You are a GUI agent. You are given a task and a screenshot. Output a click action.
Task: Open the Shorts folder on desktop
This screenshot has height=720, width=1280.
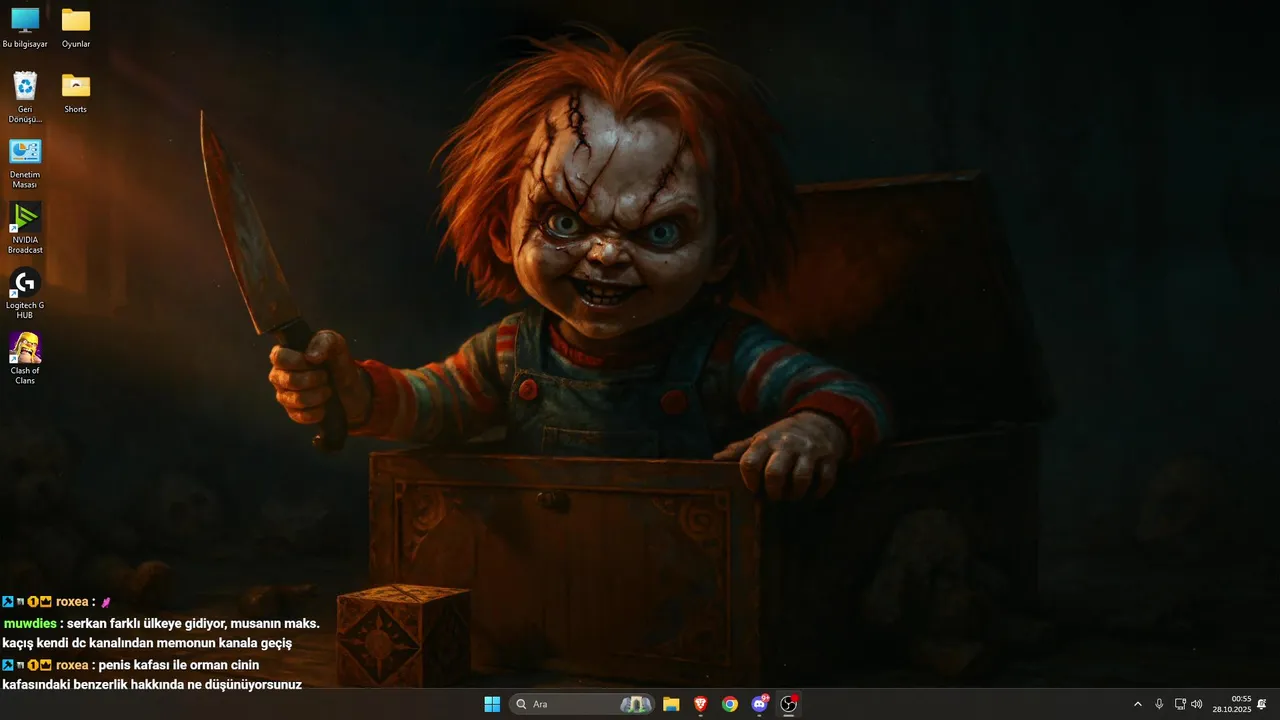76,92
